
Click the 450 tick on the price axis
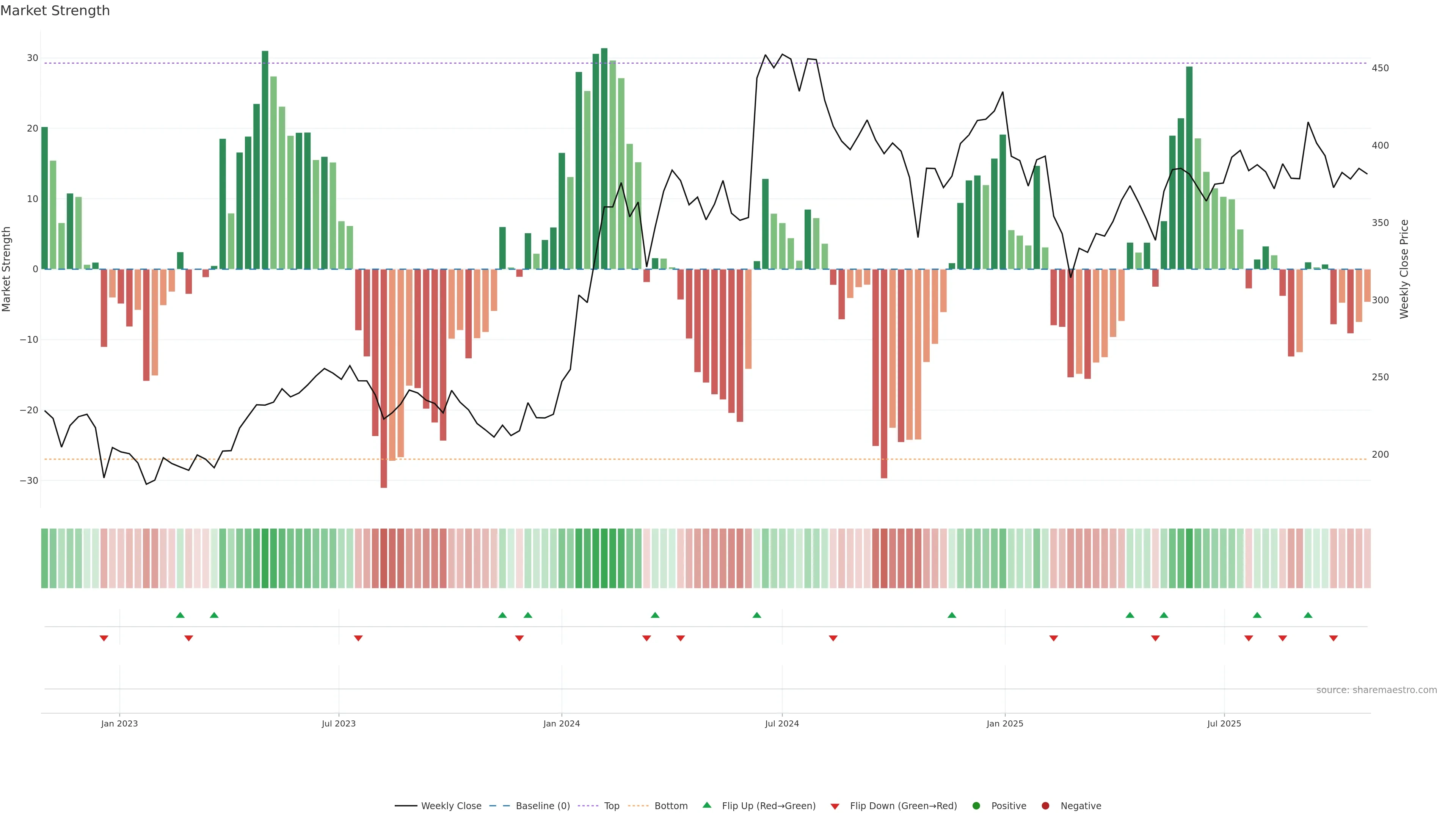click(1380, 68)
